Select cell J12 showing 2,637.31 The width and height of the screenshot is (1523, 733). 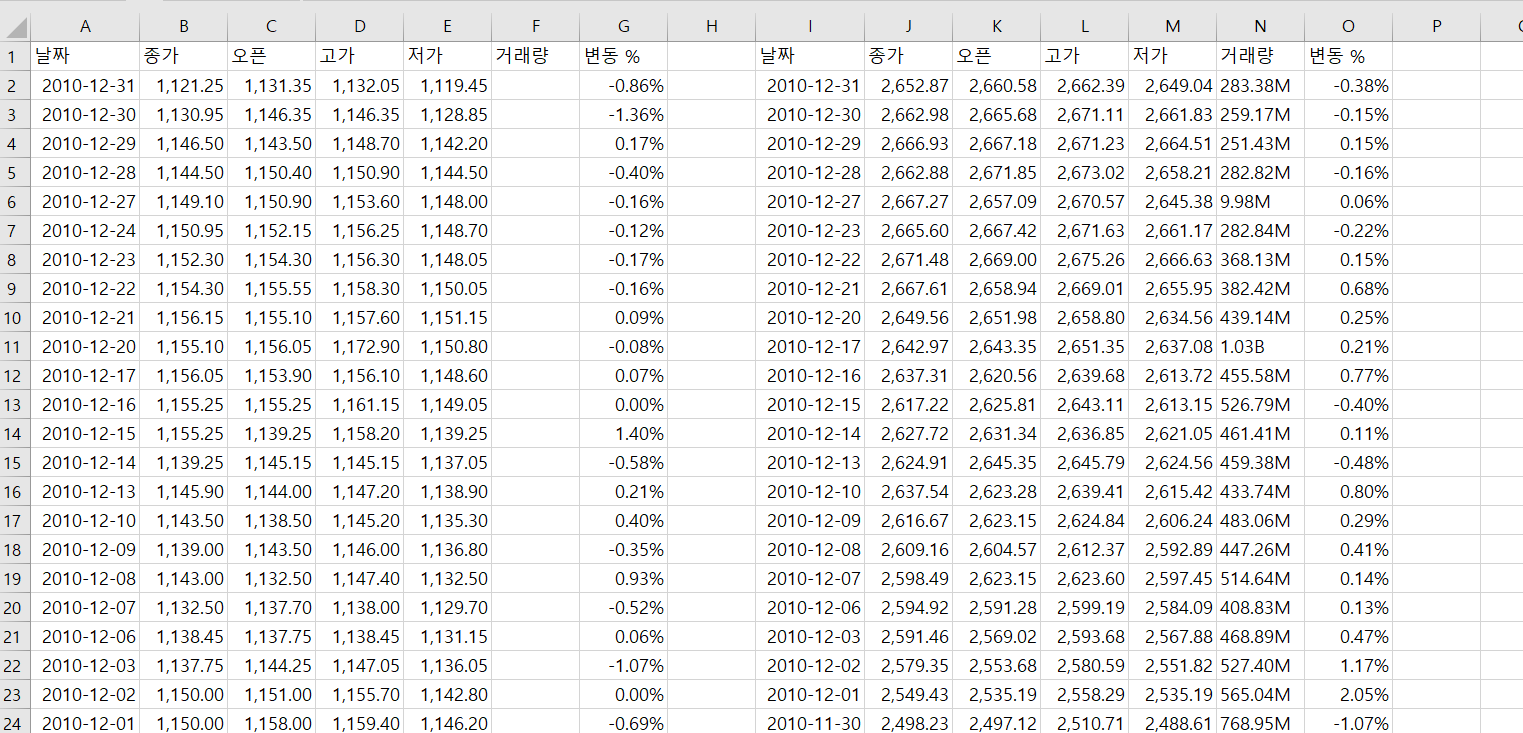pos(908,375)
